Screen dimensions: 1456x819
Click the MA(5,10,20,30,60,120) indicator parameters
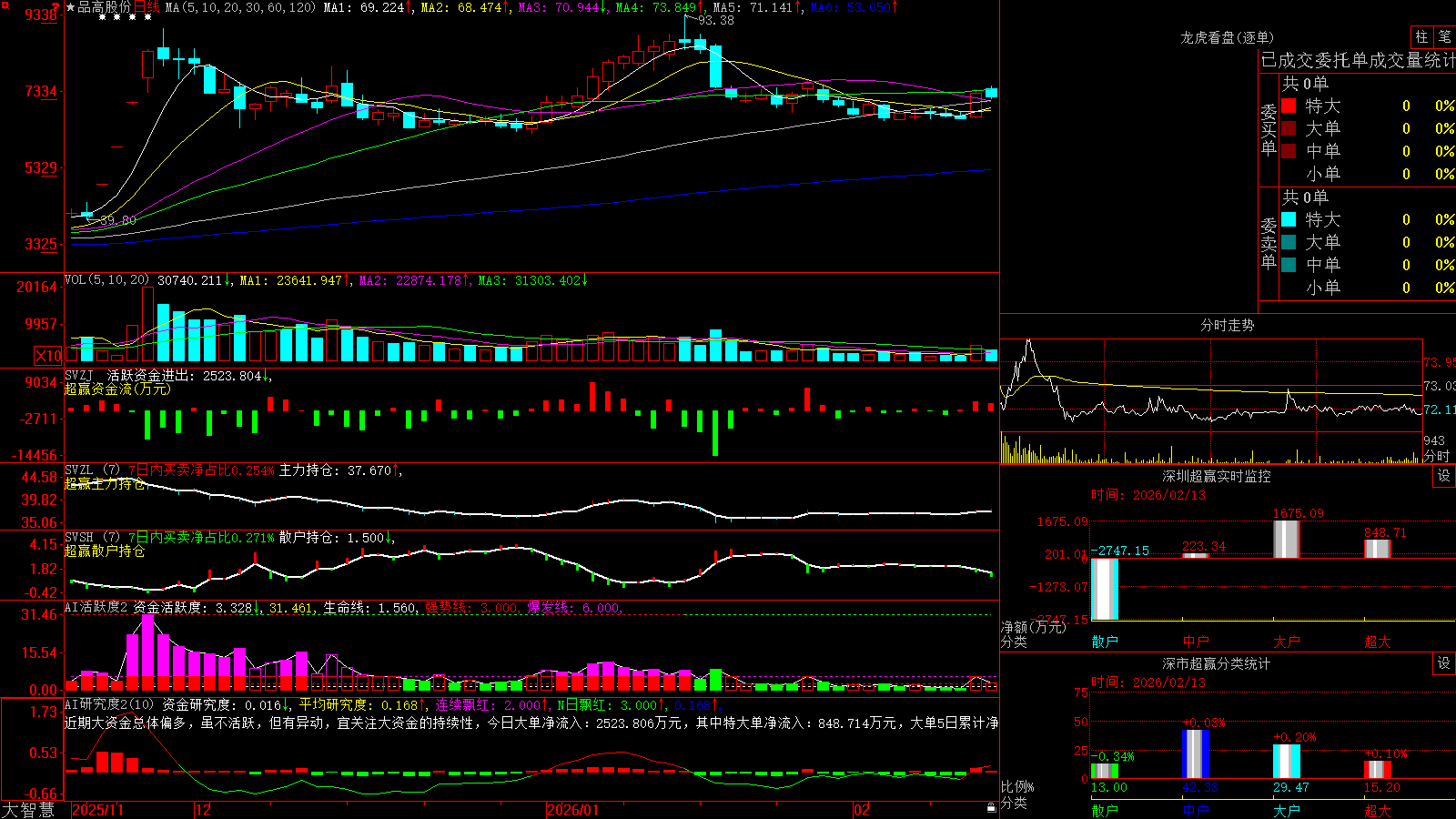241,7
